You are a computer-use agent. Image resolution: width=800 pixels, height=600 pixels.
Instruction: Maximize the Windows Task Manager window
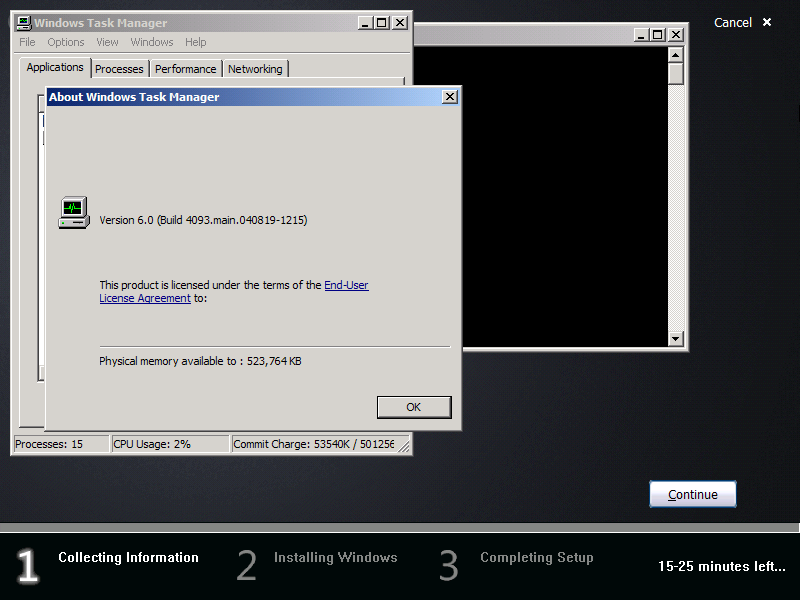(x=382, y=23)
